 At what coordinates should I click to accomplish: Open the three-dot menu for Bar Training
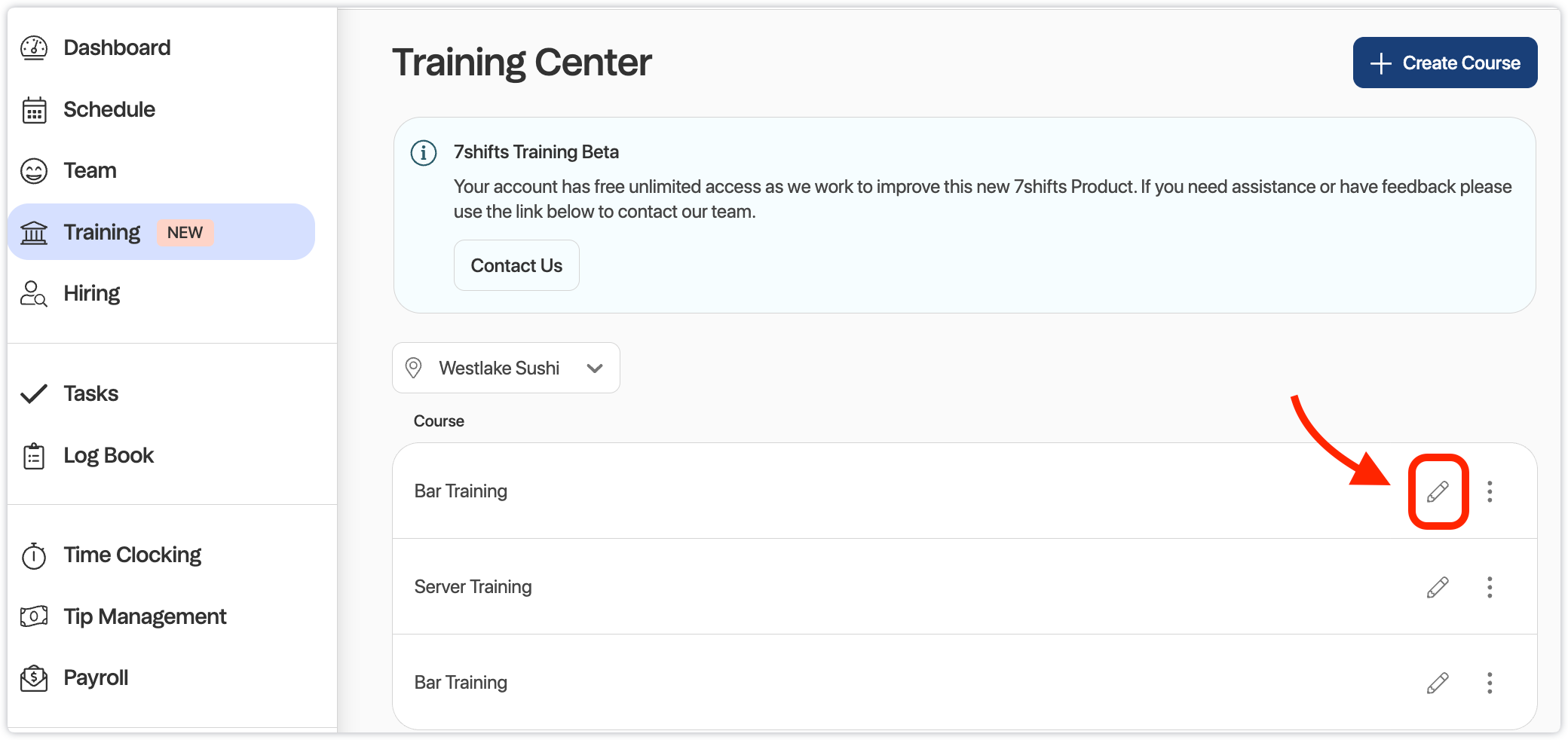[x=1490, y=492]
